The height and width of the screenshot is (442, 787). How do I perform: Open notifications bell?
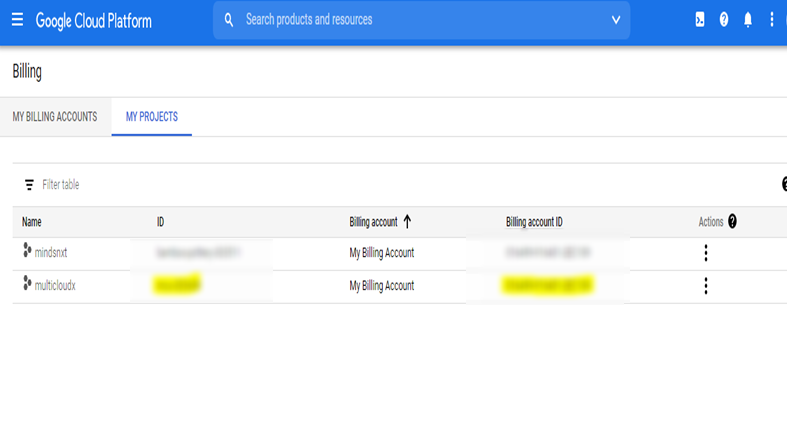[x=748, y=20]
